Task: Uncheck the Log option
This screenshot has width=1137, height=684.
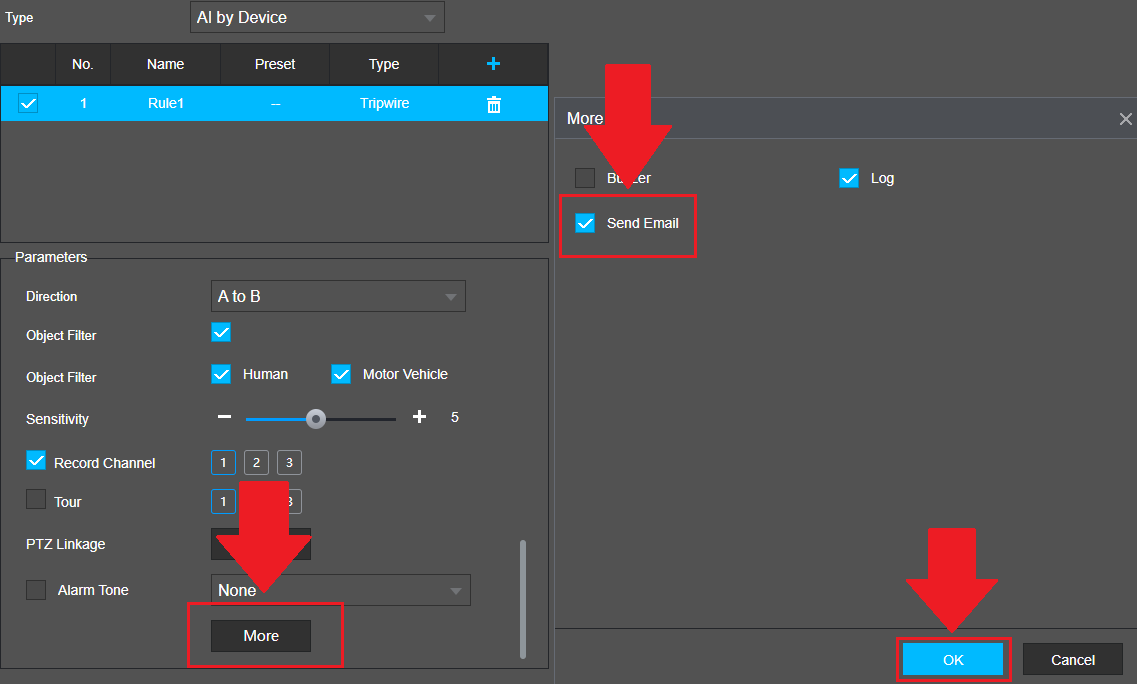Action: [x=849, y=178]
